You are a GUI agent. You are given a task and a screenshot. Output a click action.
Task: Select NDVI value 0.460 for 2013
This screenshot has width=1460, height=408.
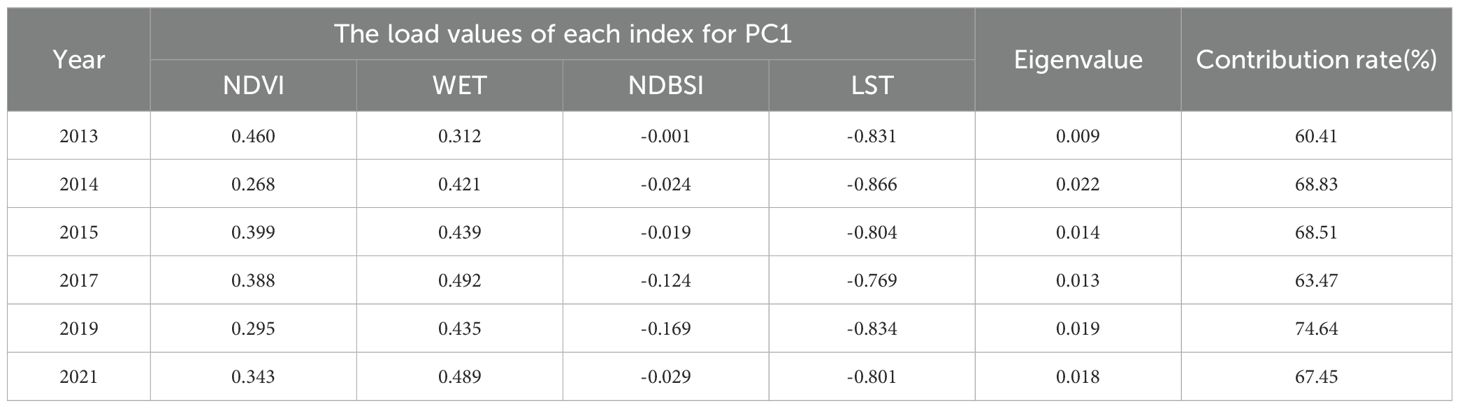tap(253, 136)
